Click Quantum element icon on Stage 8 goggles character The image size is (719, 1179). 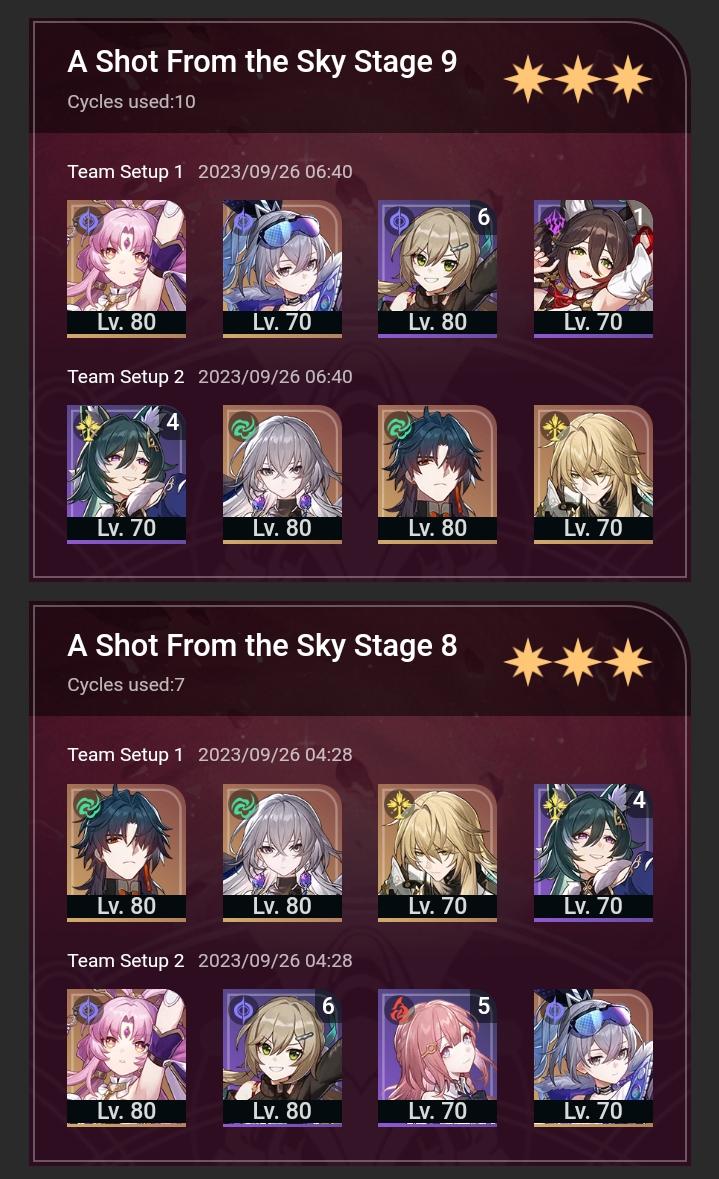point(555,1011)
